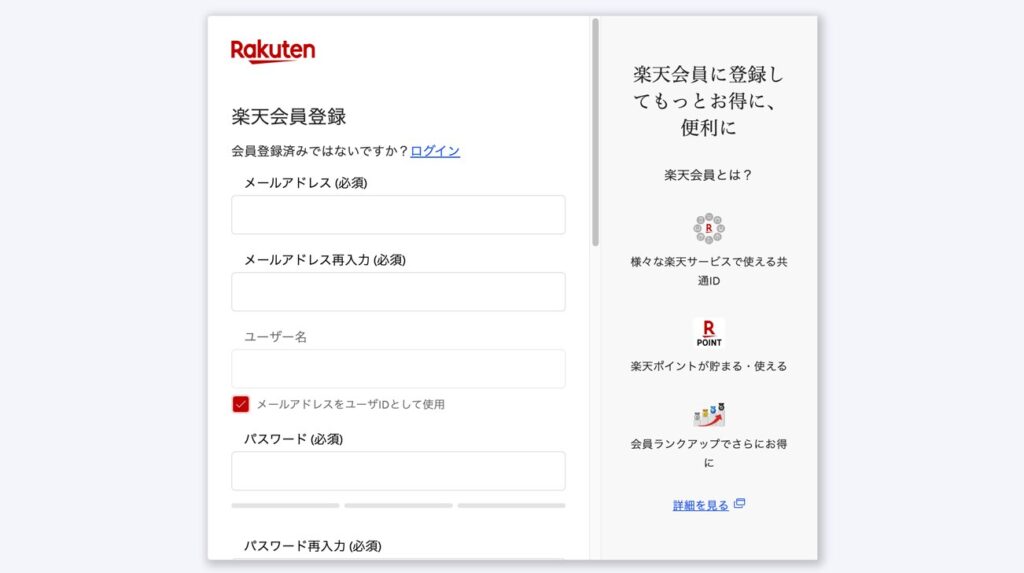The height and width of the screenshot is (573, 1024).
Task: Select the ユーザー名 input field
Action: point(398,369)
